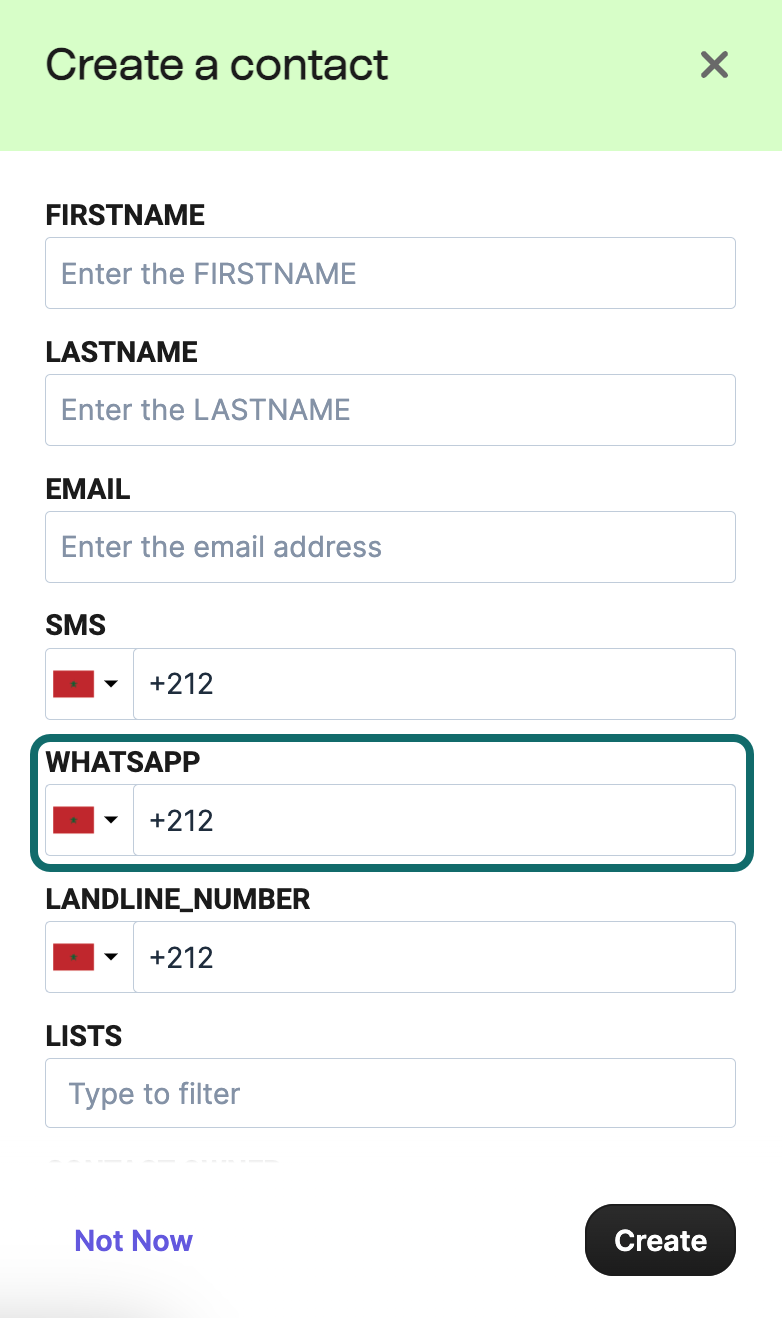Click the Not Now link
The image size is (782, 1318).
(x=133, y=1240)
